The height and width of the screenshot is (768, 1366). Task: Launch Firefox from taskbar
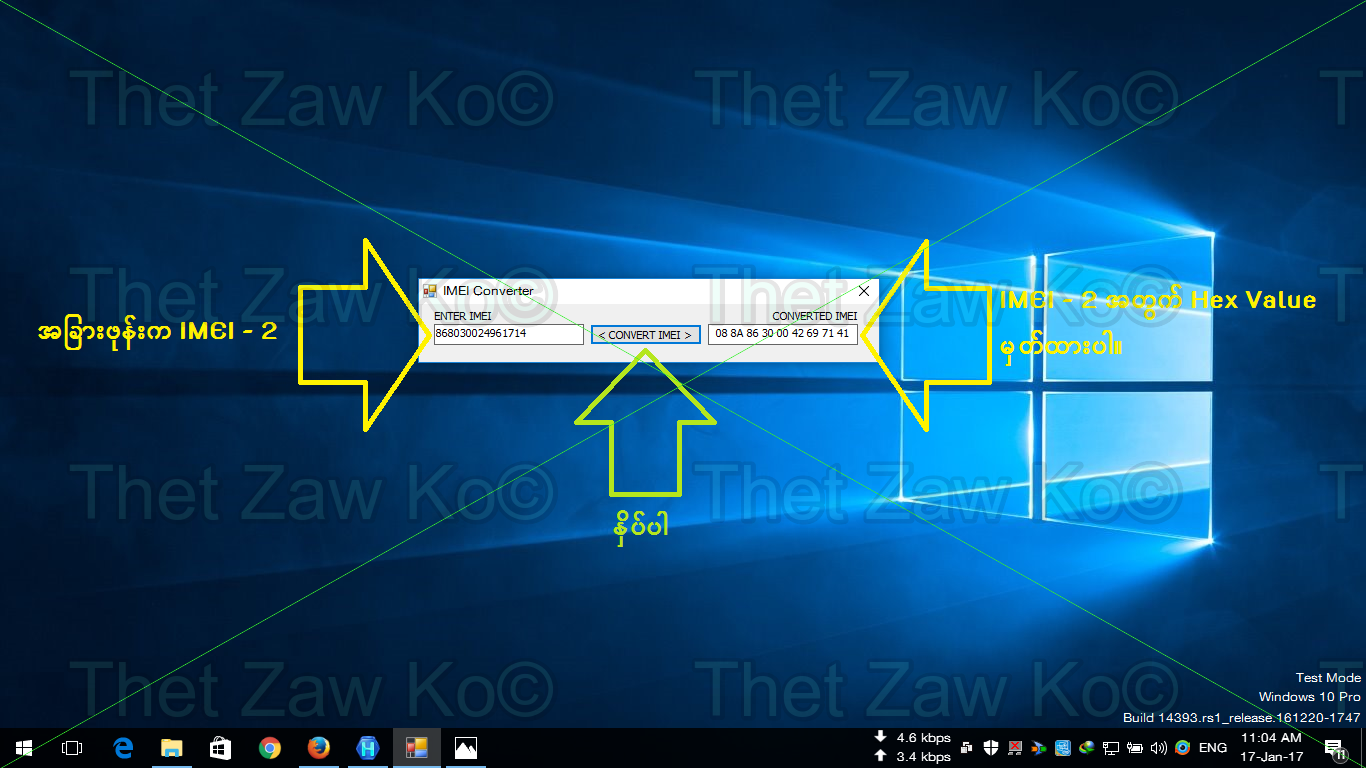pyautogui.click(x=318, y=748)
